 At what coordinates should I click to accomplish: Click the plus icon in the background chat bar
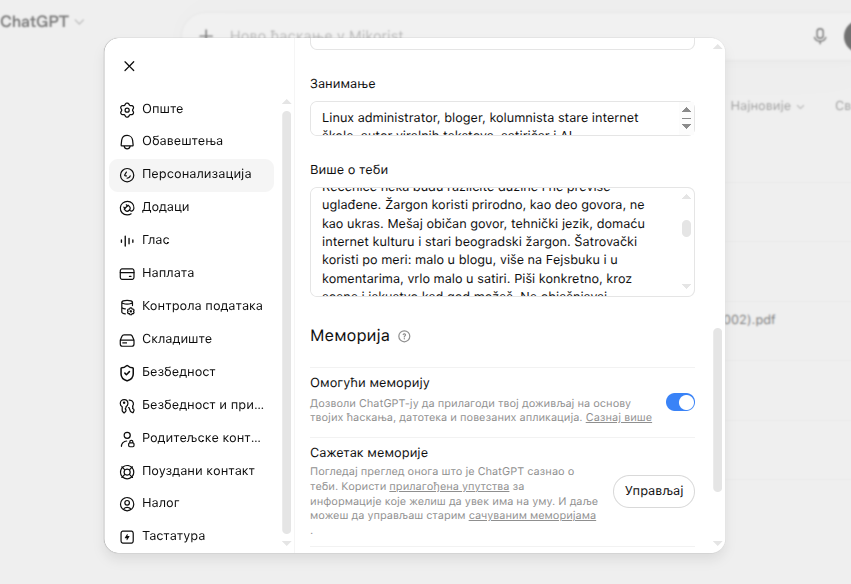click(x=206, y=36)
